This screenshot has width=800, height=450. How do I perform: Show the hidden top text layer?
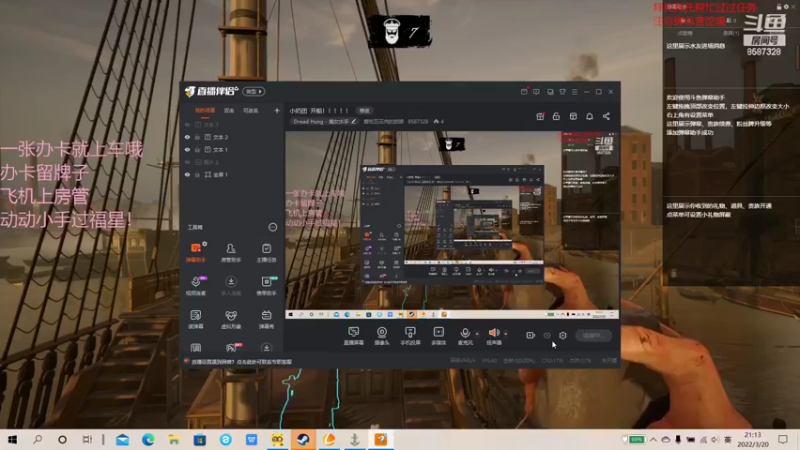click(x=187, y=124)
